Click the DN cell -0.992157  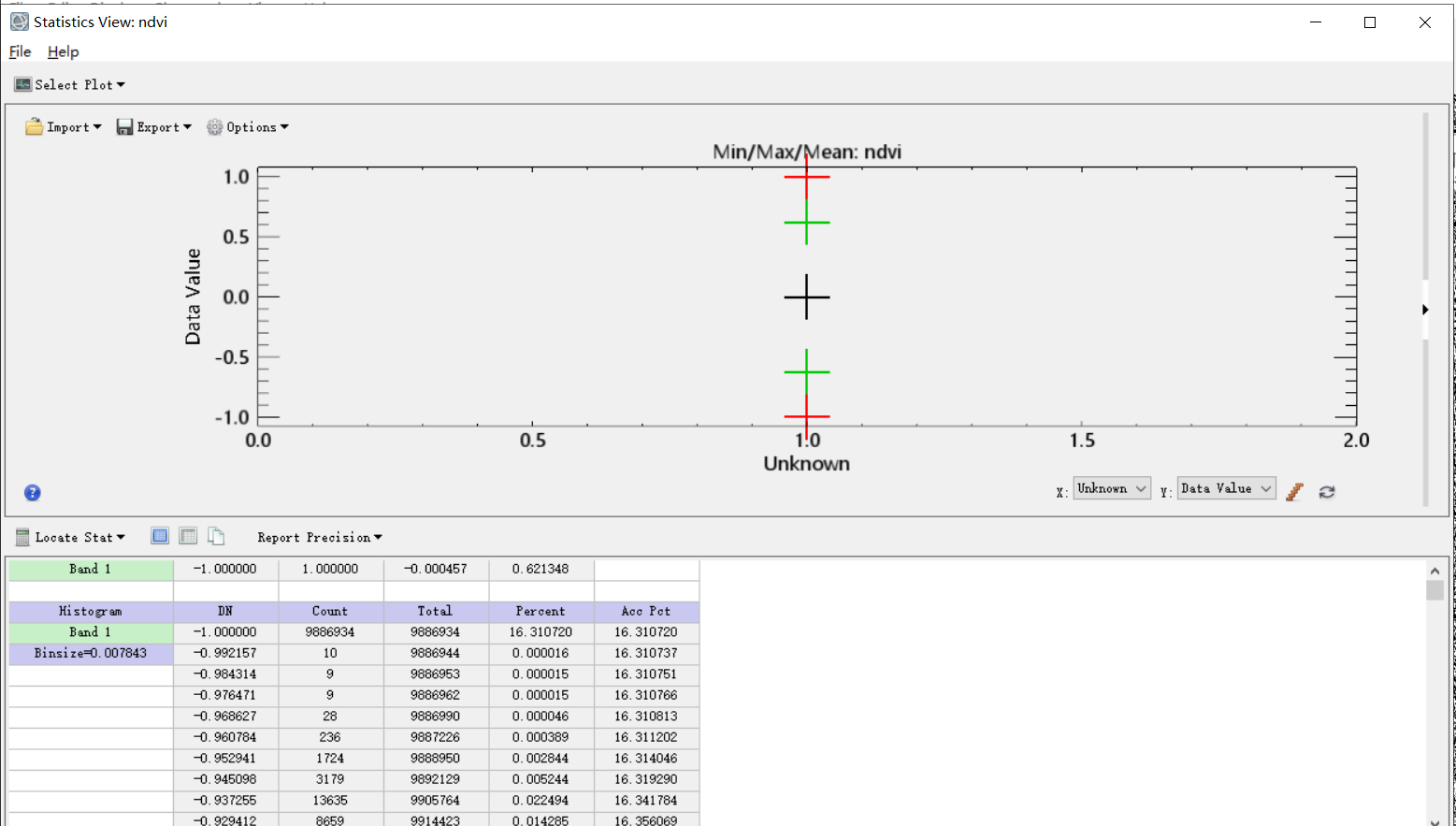click(225, 653)
